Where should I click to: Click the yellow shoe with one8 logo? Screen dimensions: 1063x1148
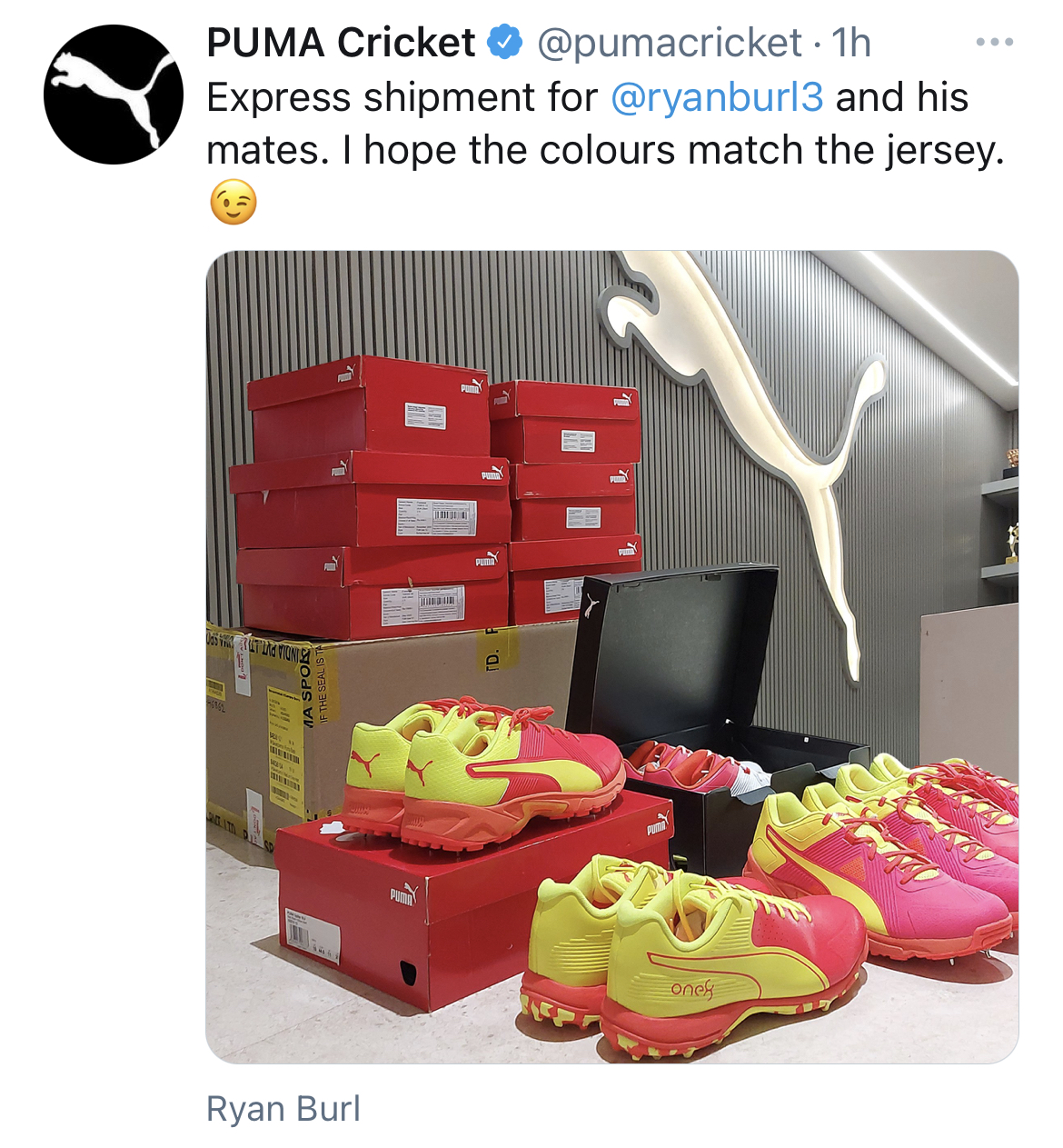click(x=690, y=954)
